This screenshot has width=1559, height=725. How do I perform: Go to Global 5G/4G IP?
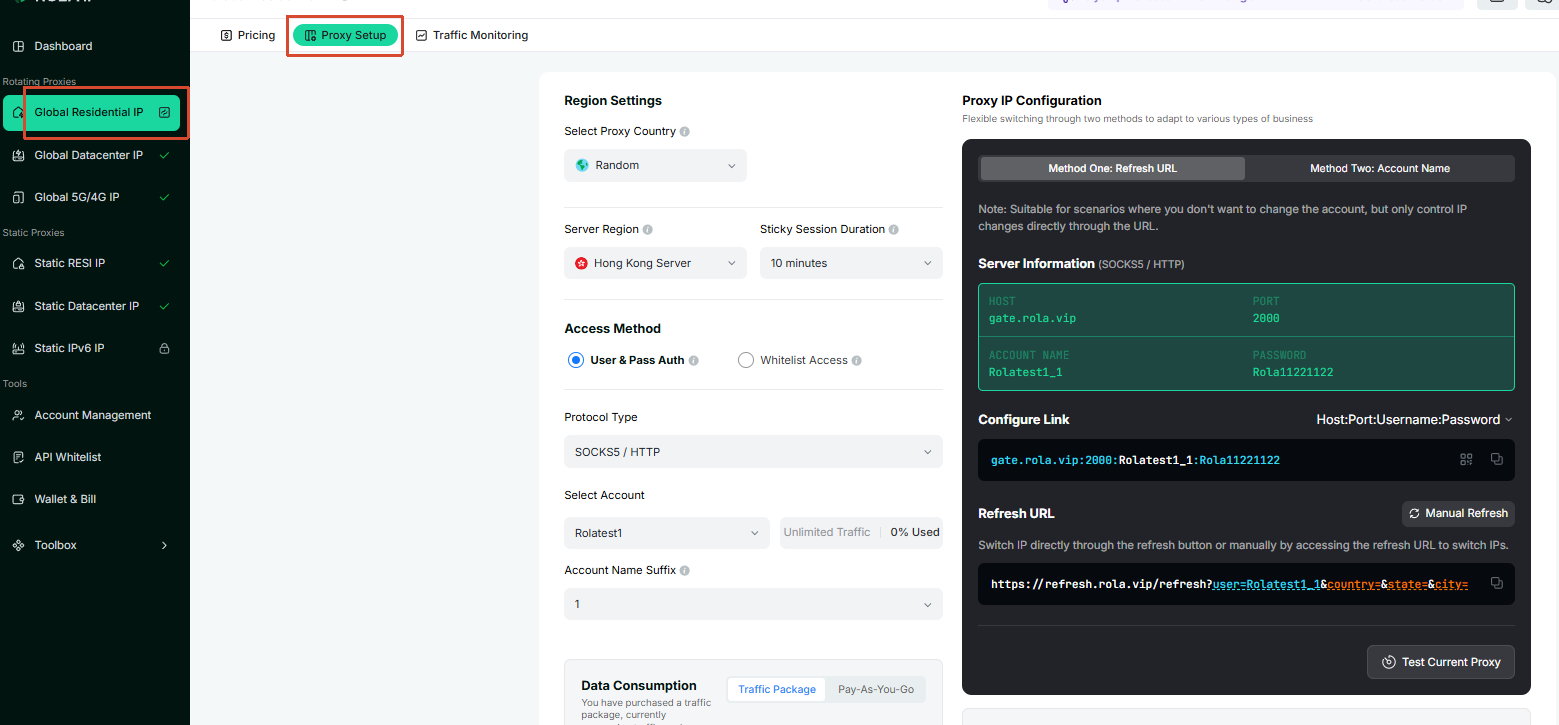coord(92,197)
